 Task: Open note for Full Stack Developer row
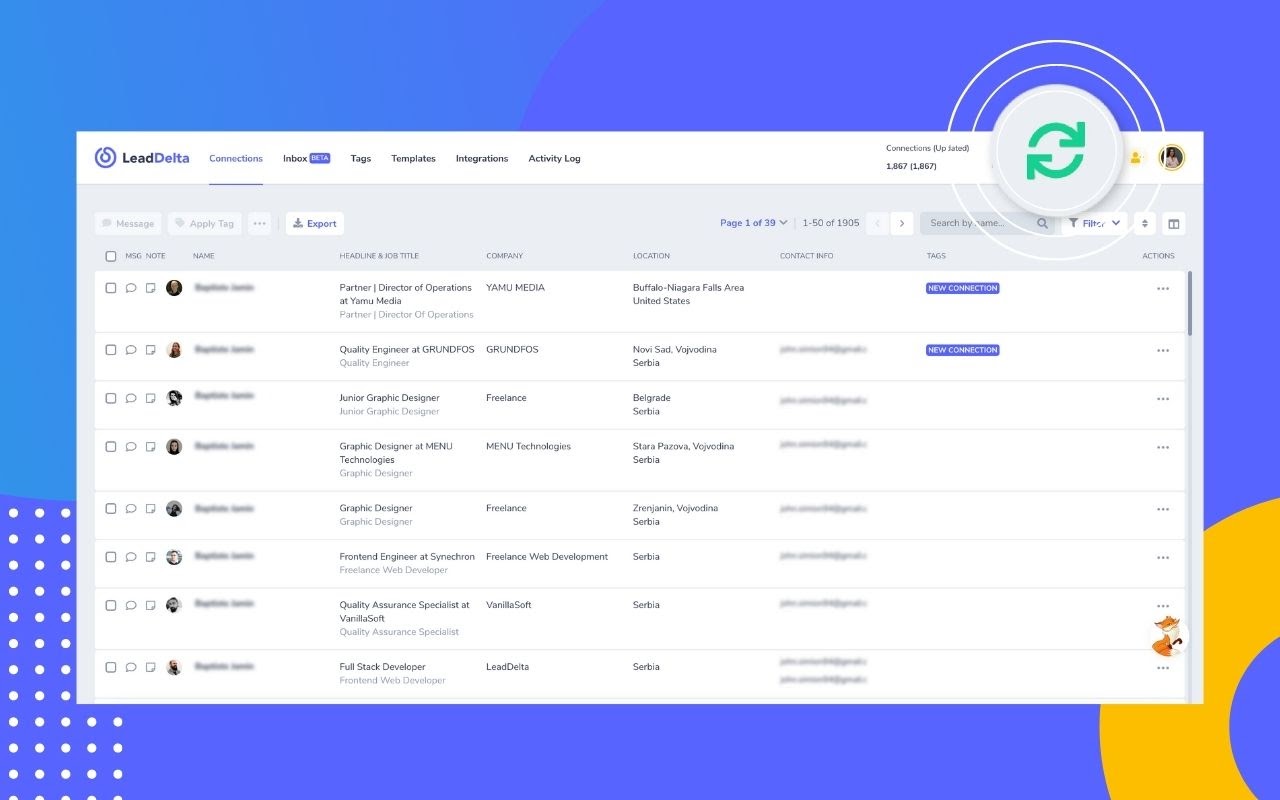point(150,667)
